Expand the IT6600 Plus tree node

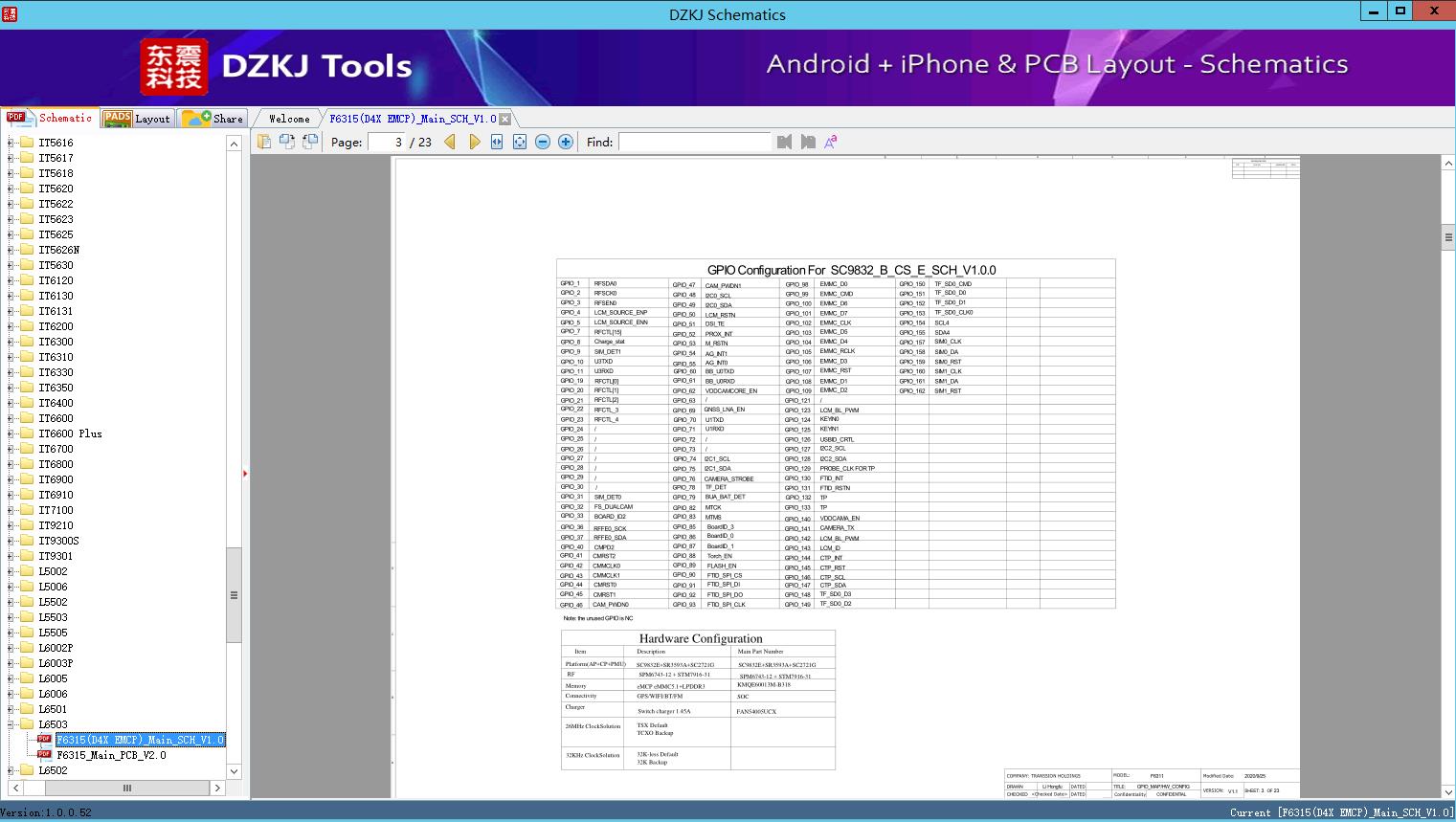click(x=11, y=433)
